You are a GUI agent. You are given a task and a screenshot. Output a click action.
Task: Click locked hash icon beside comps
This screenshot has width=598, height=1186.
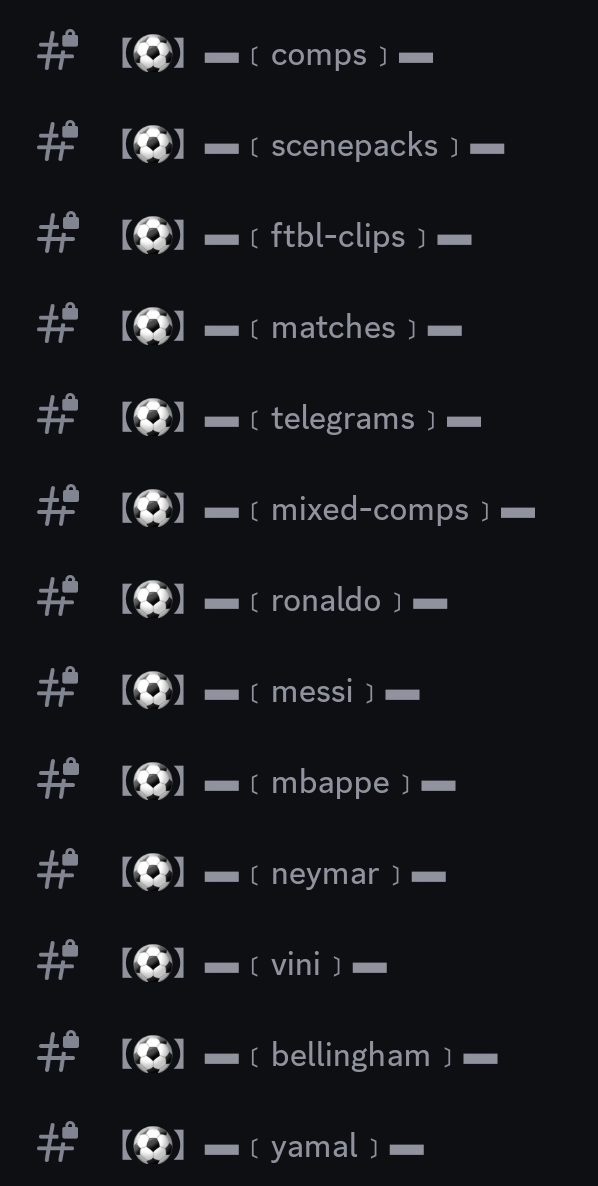pos(58,50)
